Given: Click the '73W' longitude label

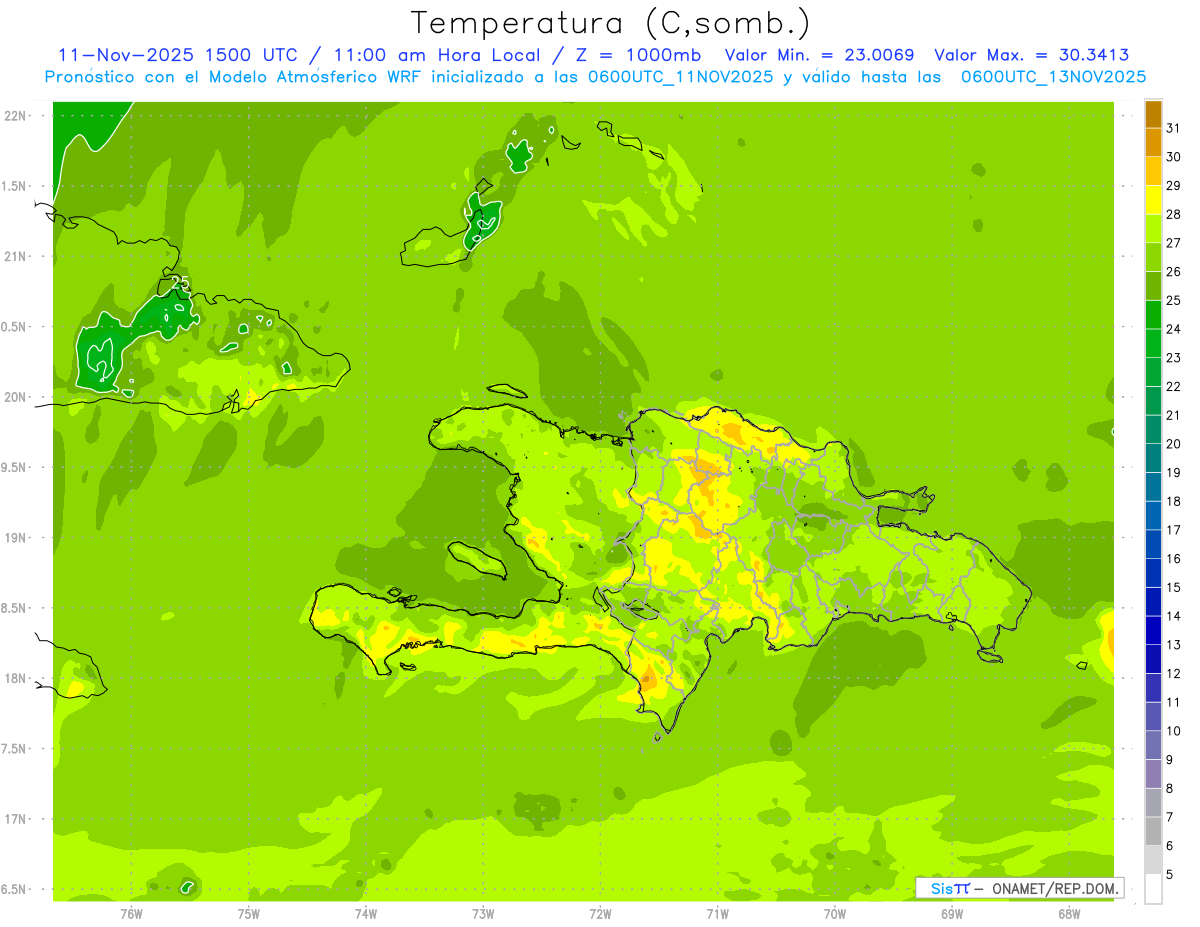Looking at the screenshot, I should 483,913.
